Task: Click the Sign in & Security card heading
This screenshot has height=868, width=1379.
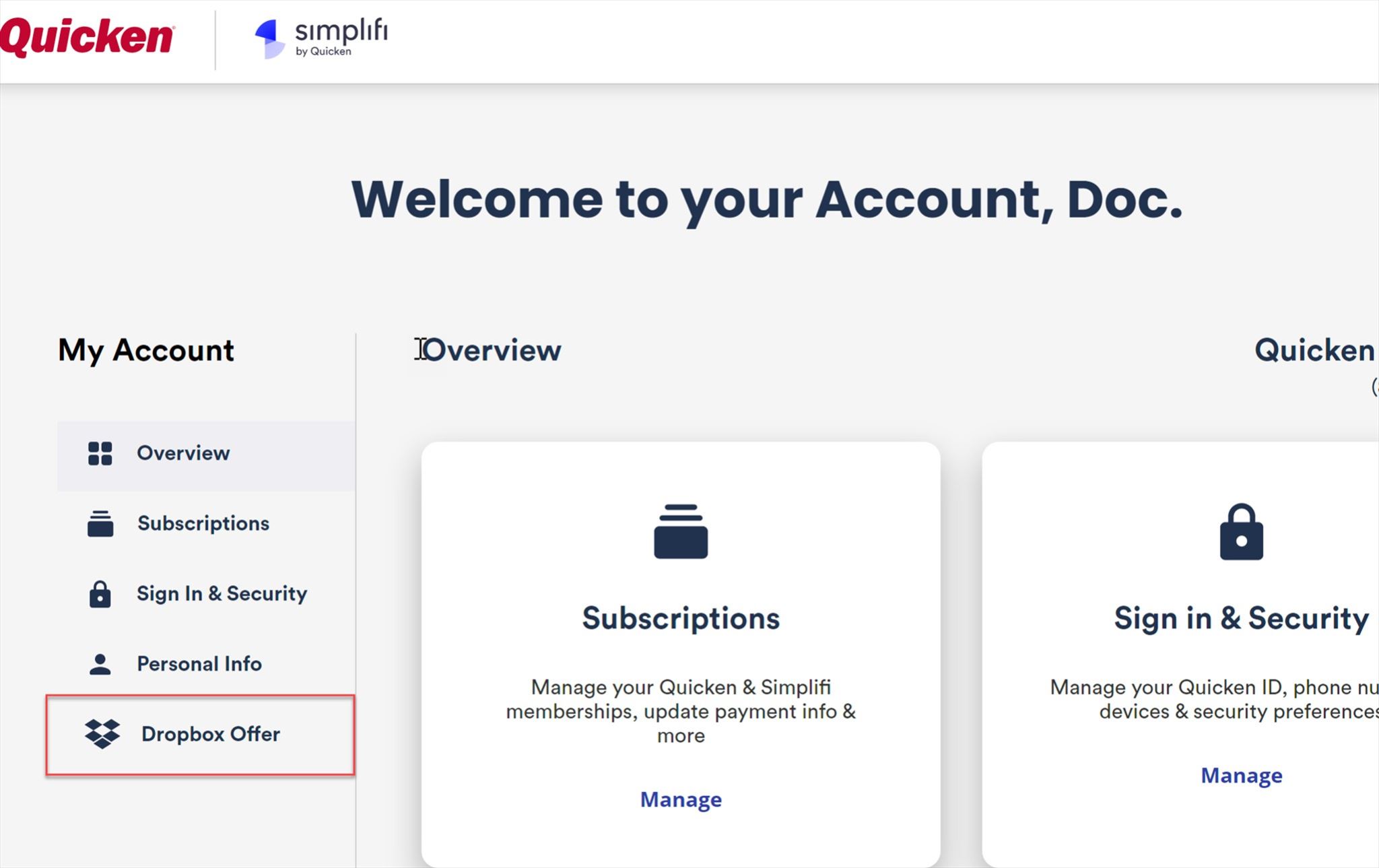Action: point(1241,618)
